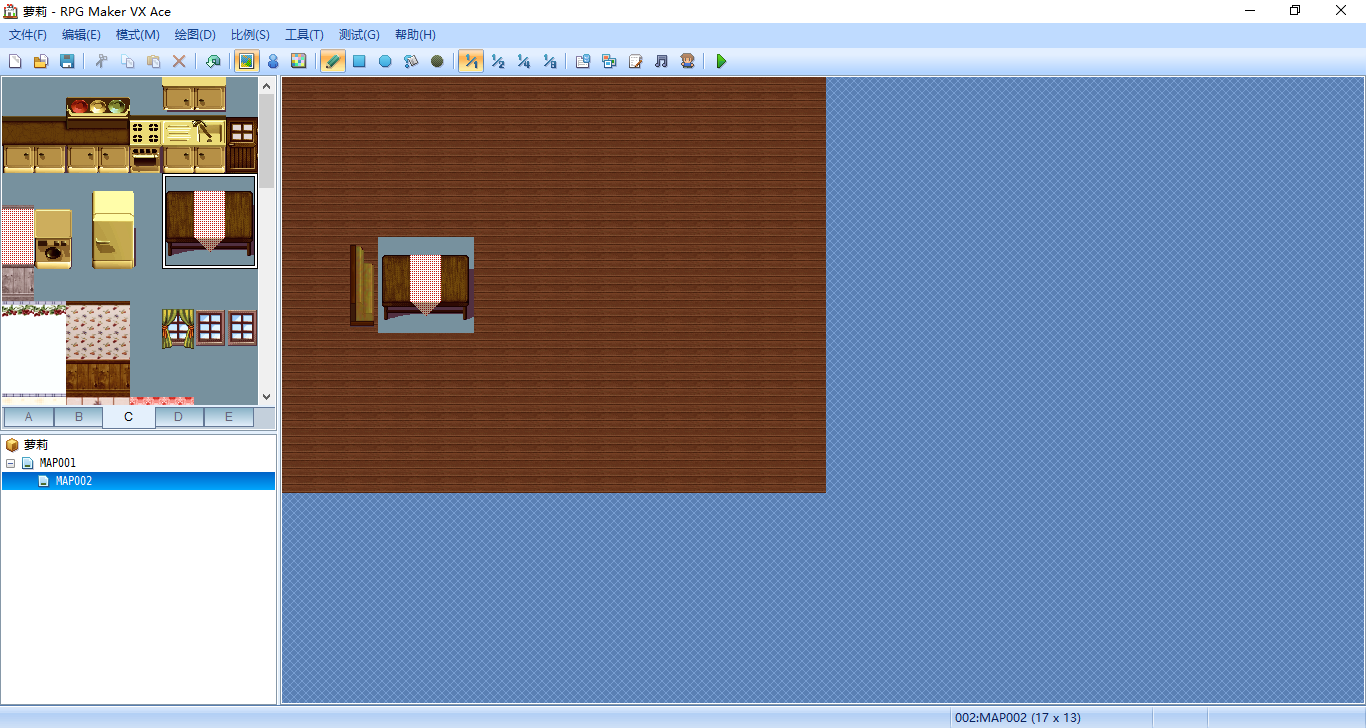Click the Delete X icon

179,61
